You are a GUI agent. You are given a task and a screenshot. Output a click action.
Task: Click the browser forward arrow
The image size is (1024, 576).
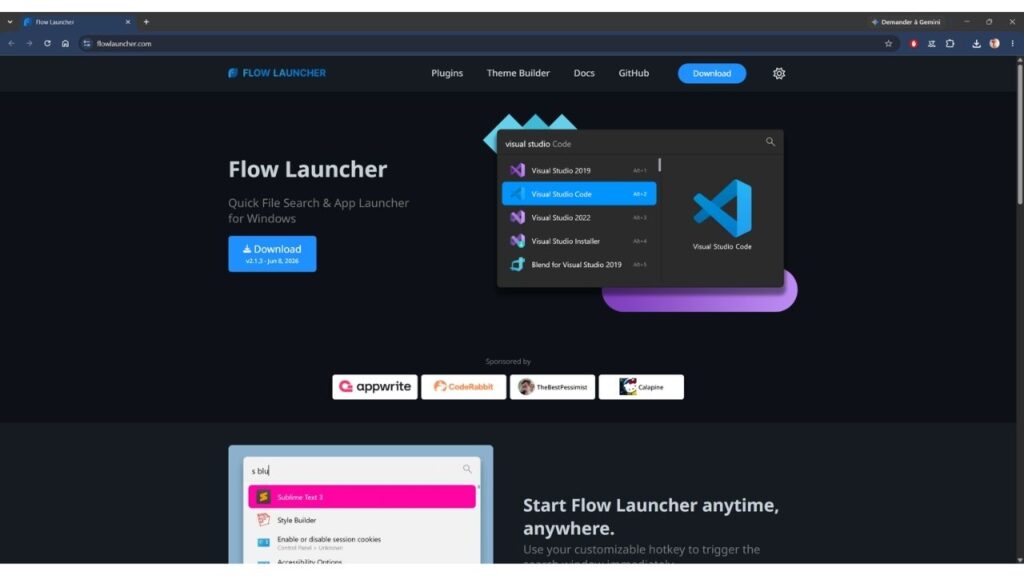[x=29, y=44]
